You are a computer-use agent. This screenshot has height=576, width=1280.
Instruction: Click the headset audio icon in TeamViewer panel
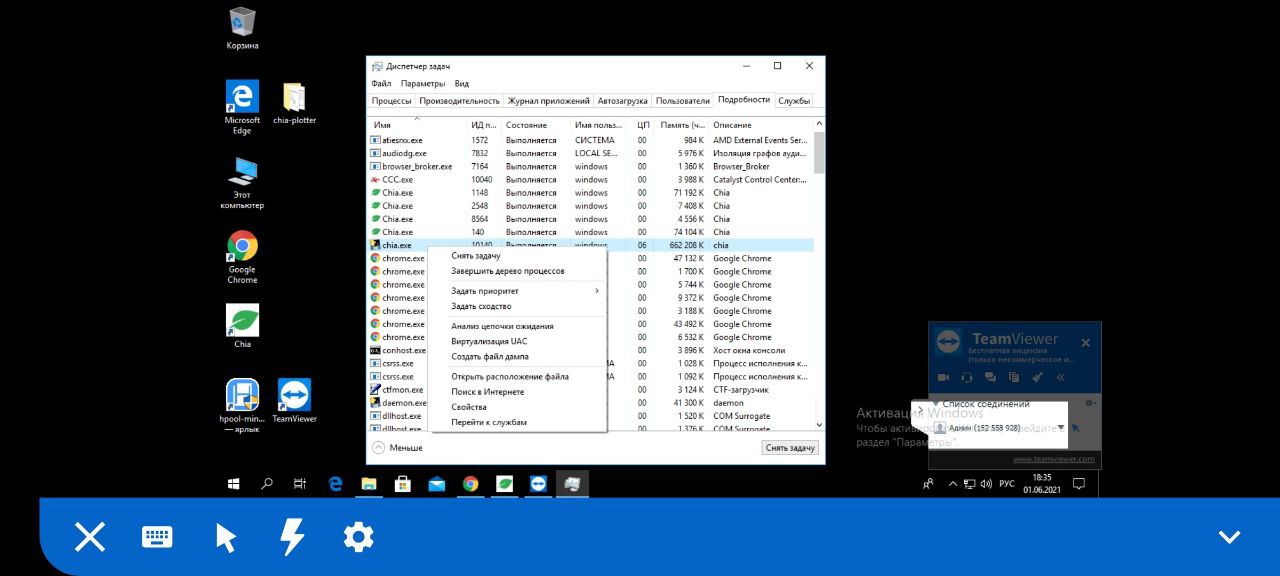(967, 377)
